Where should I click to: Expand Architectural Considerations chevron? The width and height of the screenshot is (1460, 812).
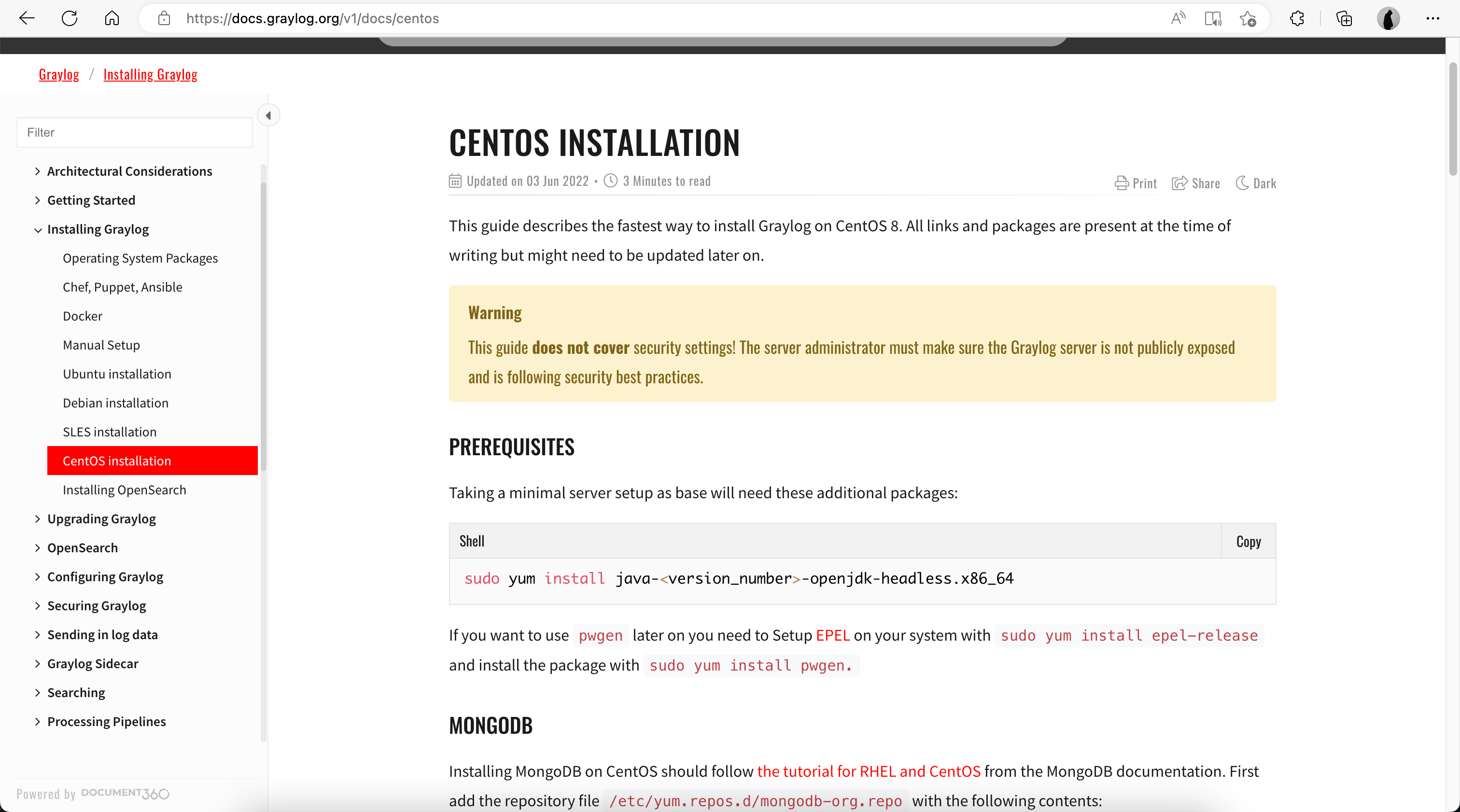tap(37, 171)
